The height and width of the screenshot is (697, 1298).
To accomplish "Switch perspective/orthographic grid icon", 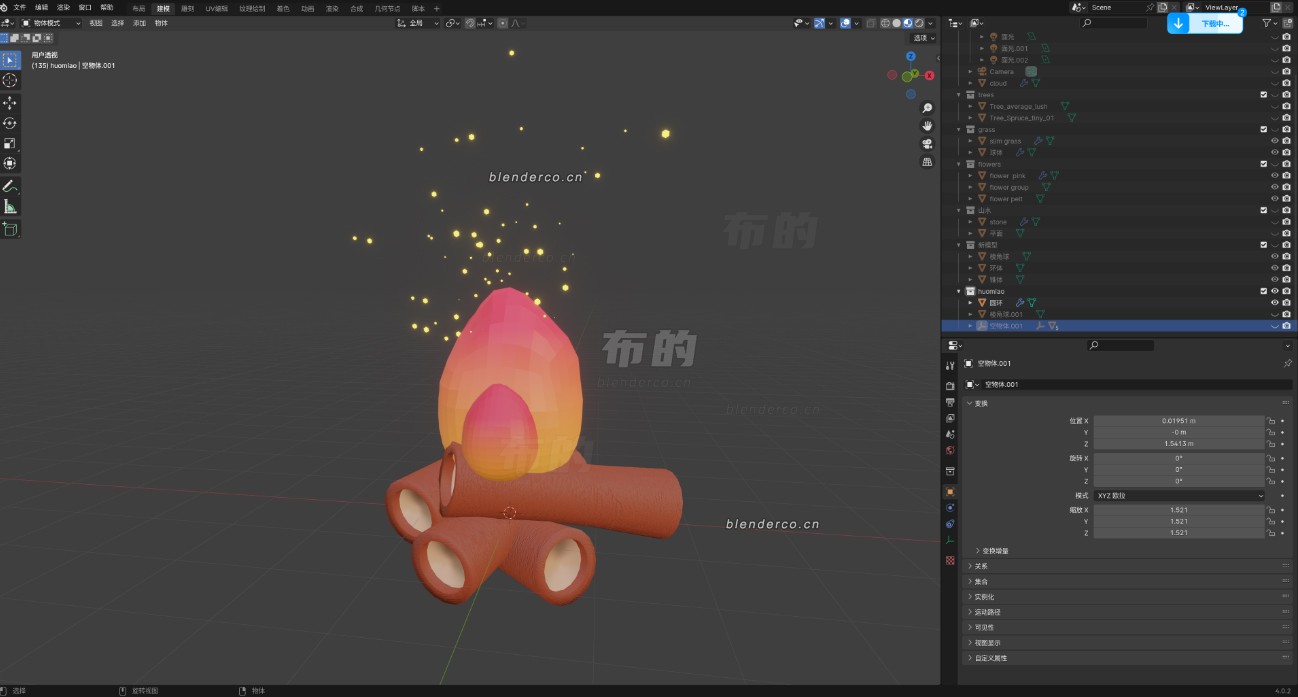I will pyautogui.click(x=927, y=162).
